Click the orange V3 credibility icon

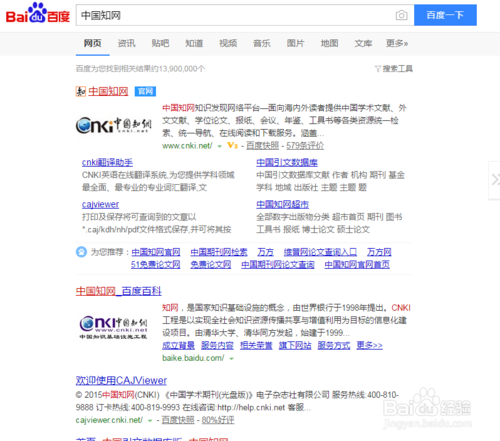tap(232, 145)
